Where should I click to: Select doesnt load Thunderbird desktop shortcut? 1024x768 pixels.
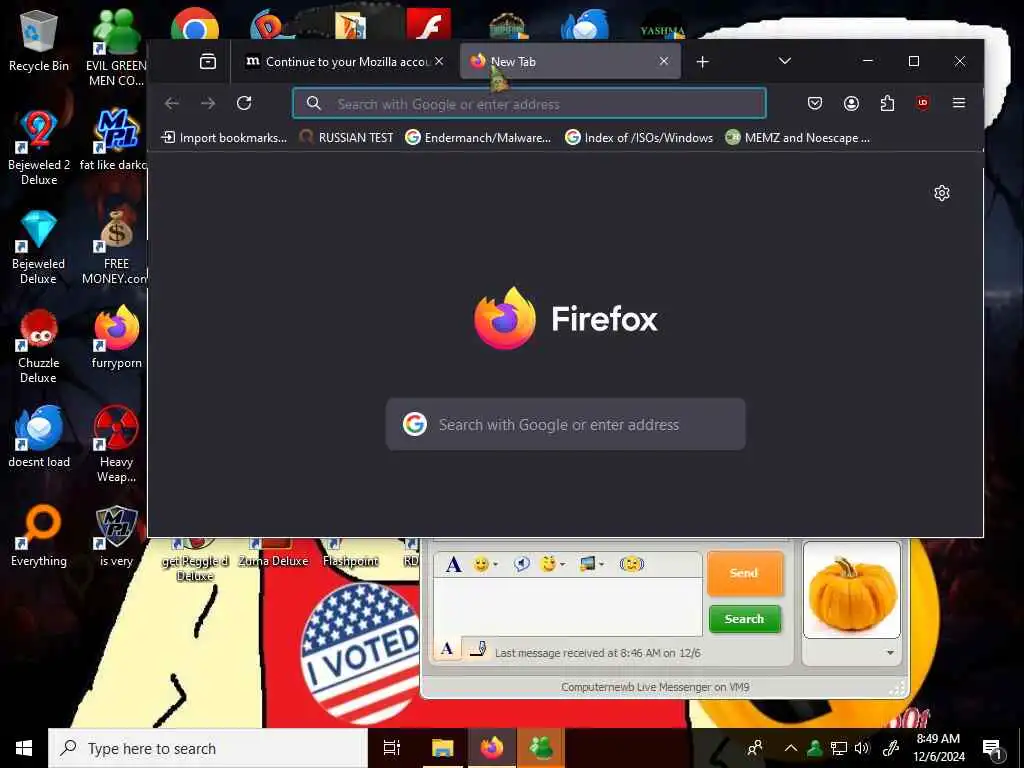click(39, 436)
